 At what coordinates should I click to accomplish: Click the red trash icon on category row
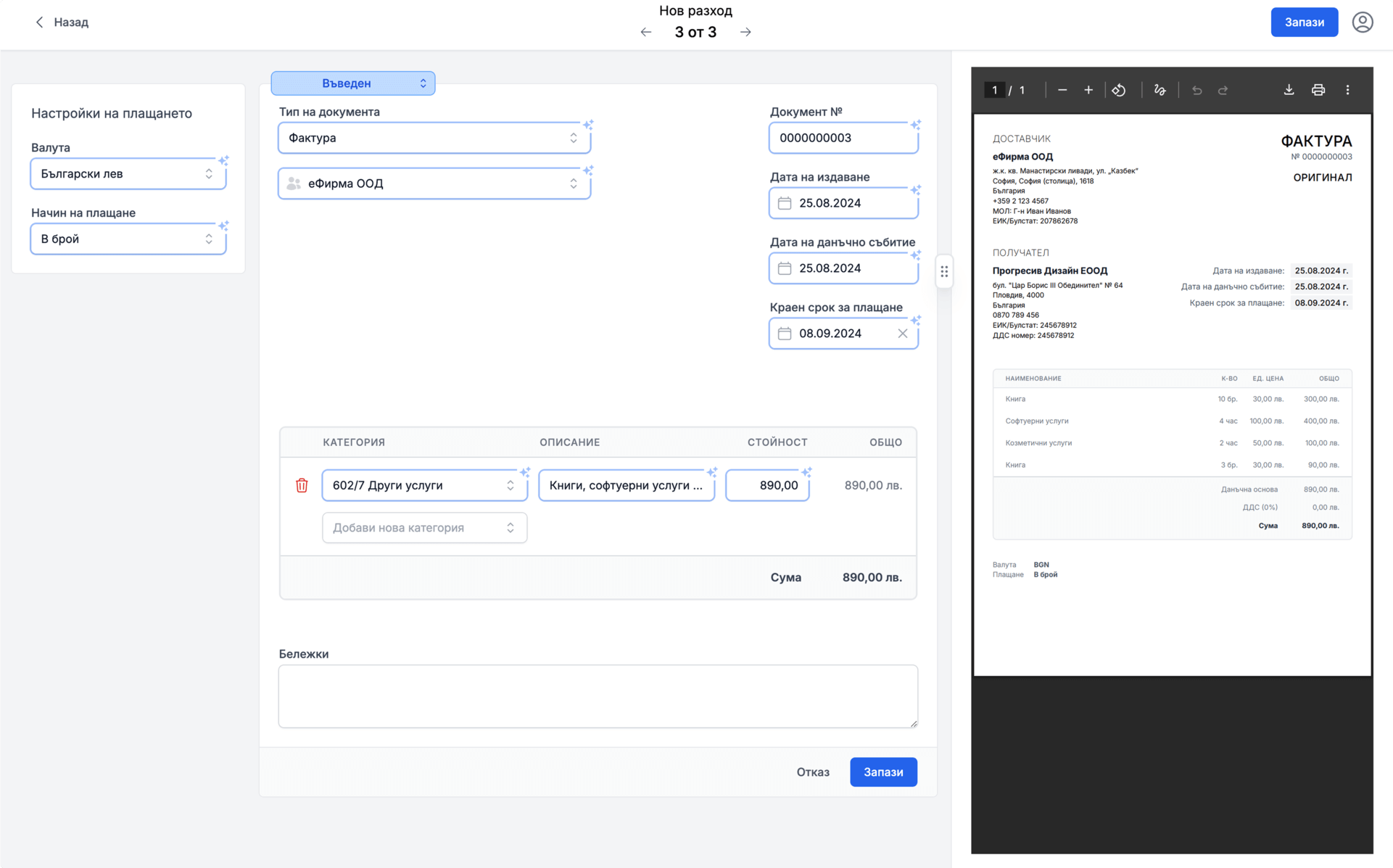coord(302,485)
